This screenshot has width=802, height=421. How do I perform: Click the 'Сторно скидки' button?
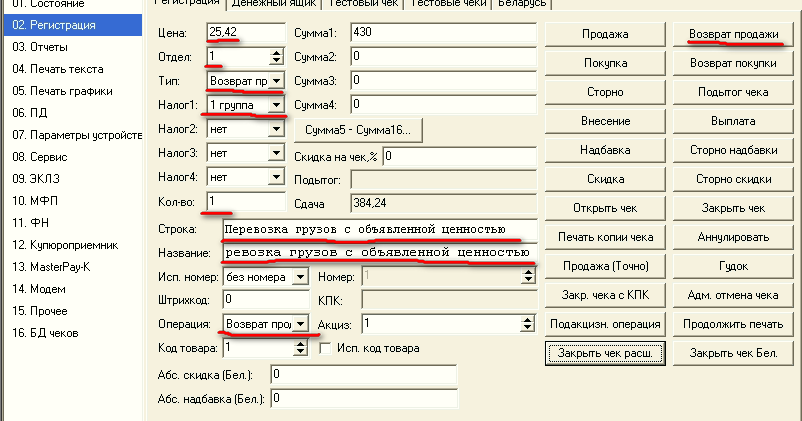(733, 179)
